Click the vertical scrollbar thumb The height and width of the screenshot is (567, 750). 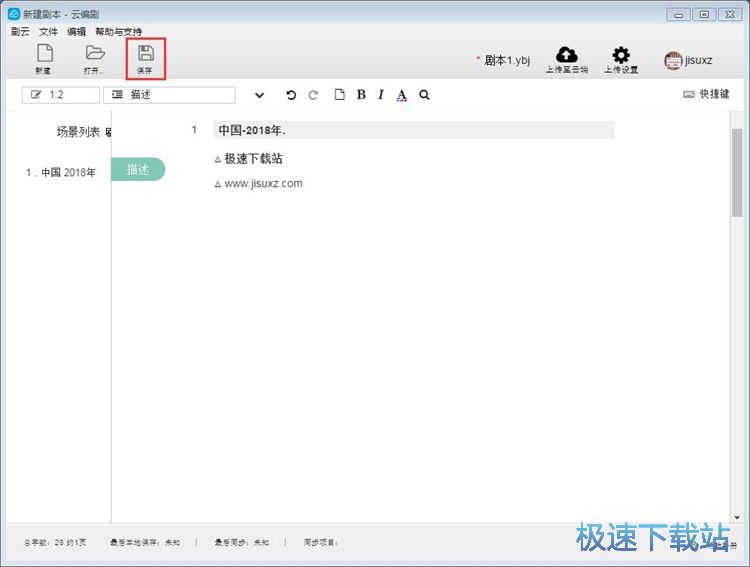tap(737, 172)
